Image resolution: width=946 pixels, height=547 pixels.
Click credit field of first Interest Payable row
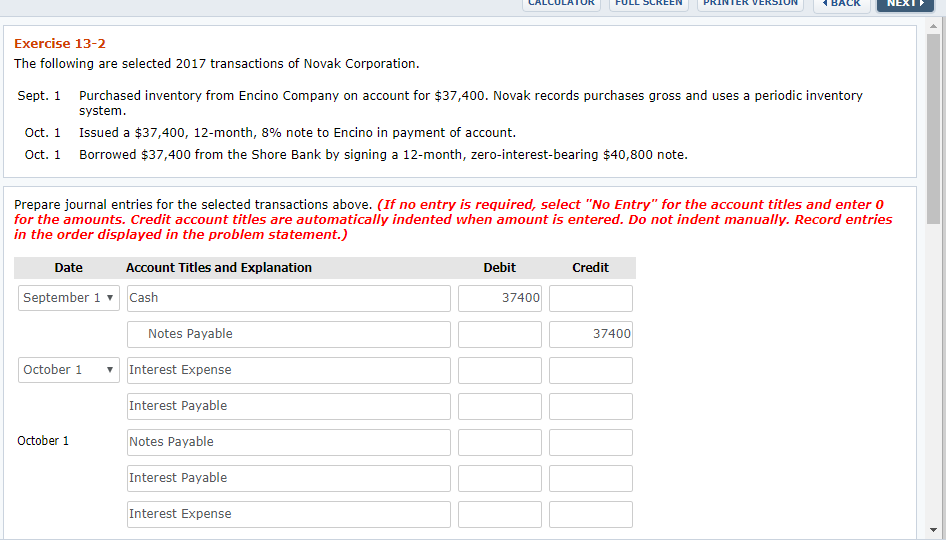point(591,406)
